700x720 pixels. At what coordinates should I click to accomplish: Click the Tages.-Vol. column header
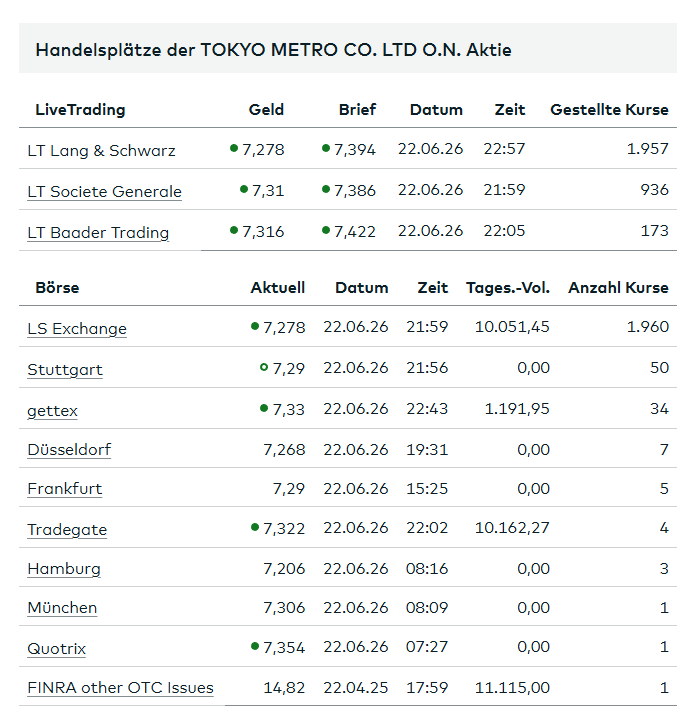[x=508, y=287]
